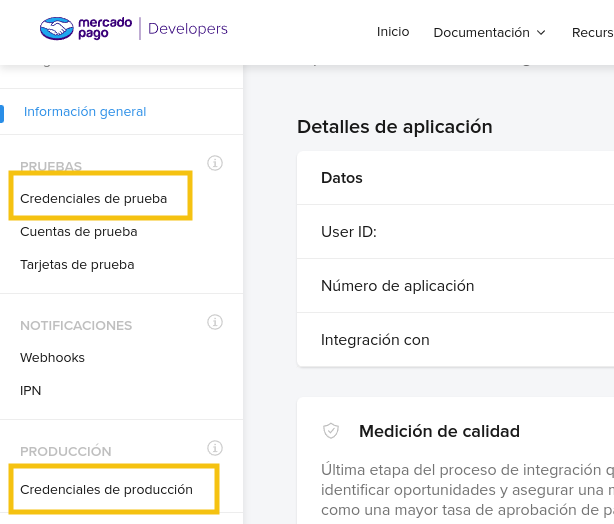Click the info icon beside PRUEBAS
The image size is (614, 524).
[x=214, y=163]
